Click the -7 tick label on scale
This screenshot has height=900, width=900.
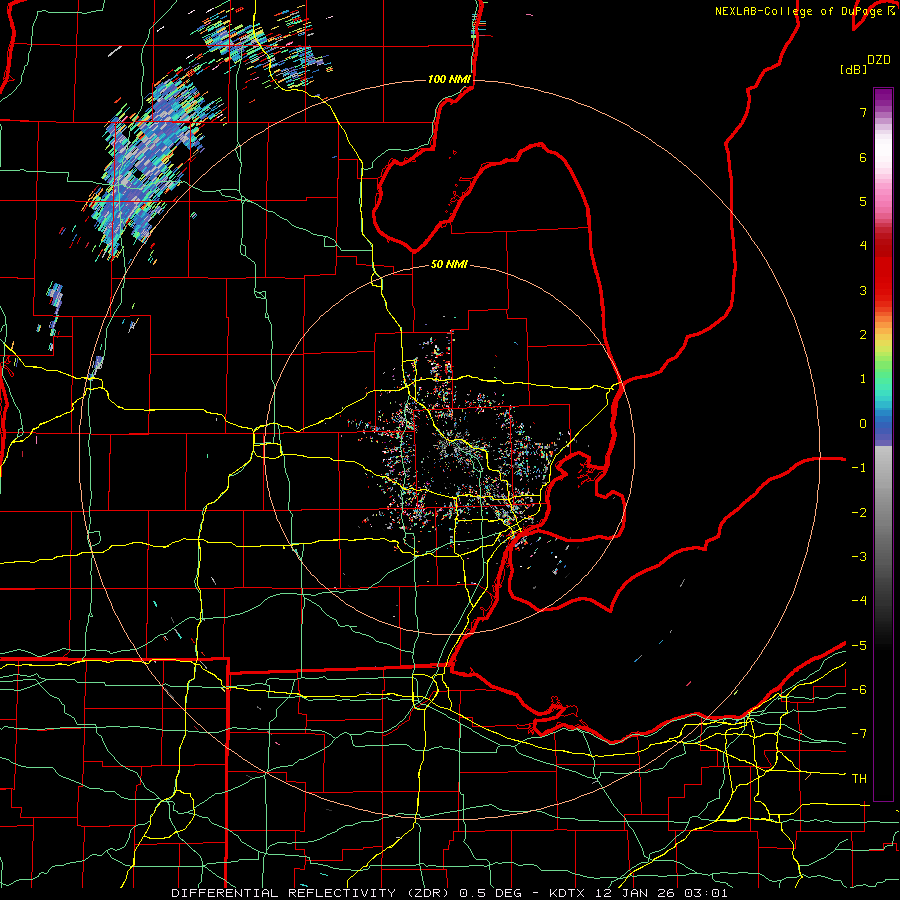(x=859, y=734)
